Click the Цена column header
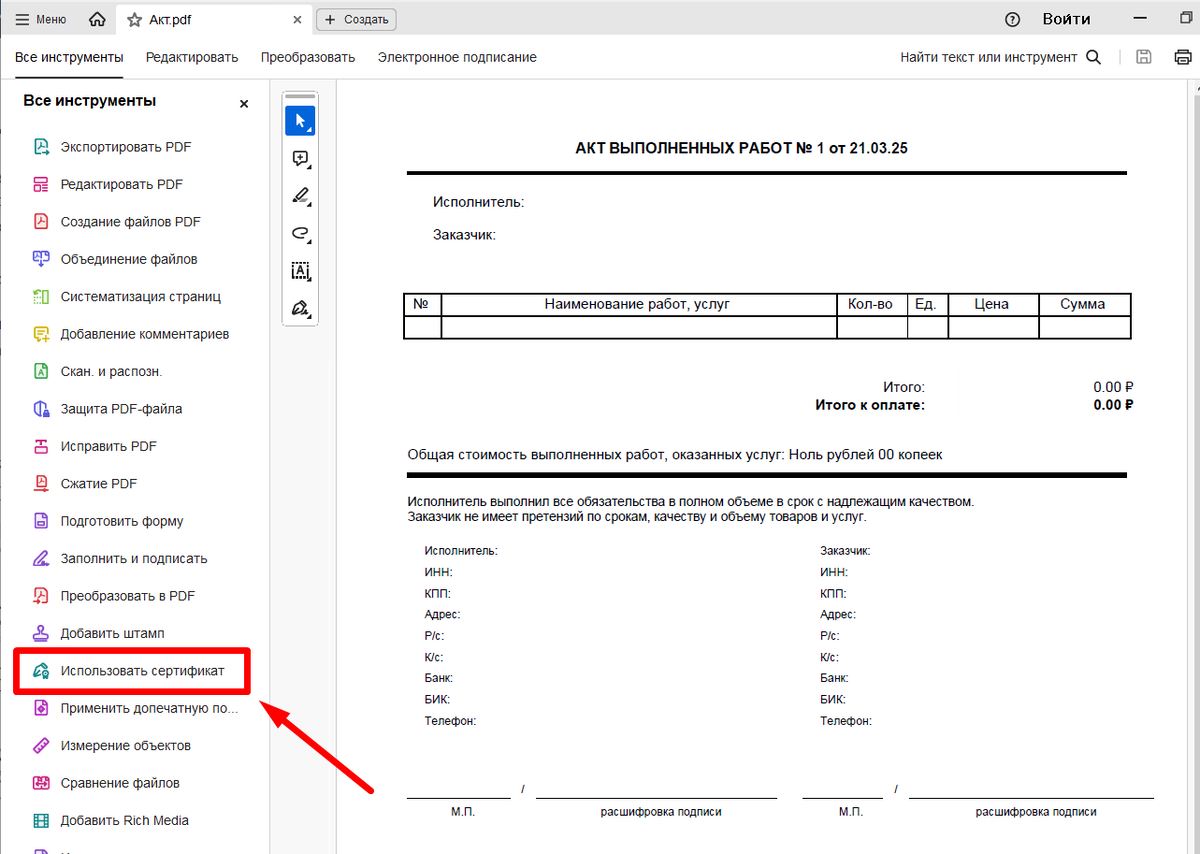This screenshot has height=854, width=1200. pyautogui.click(x=991, y=304)
